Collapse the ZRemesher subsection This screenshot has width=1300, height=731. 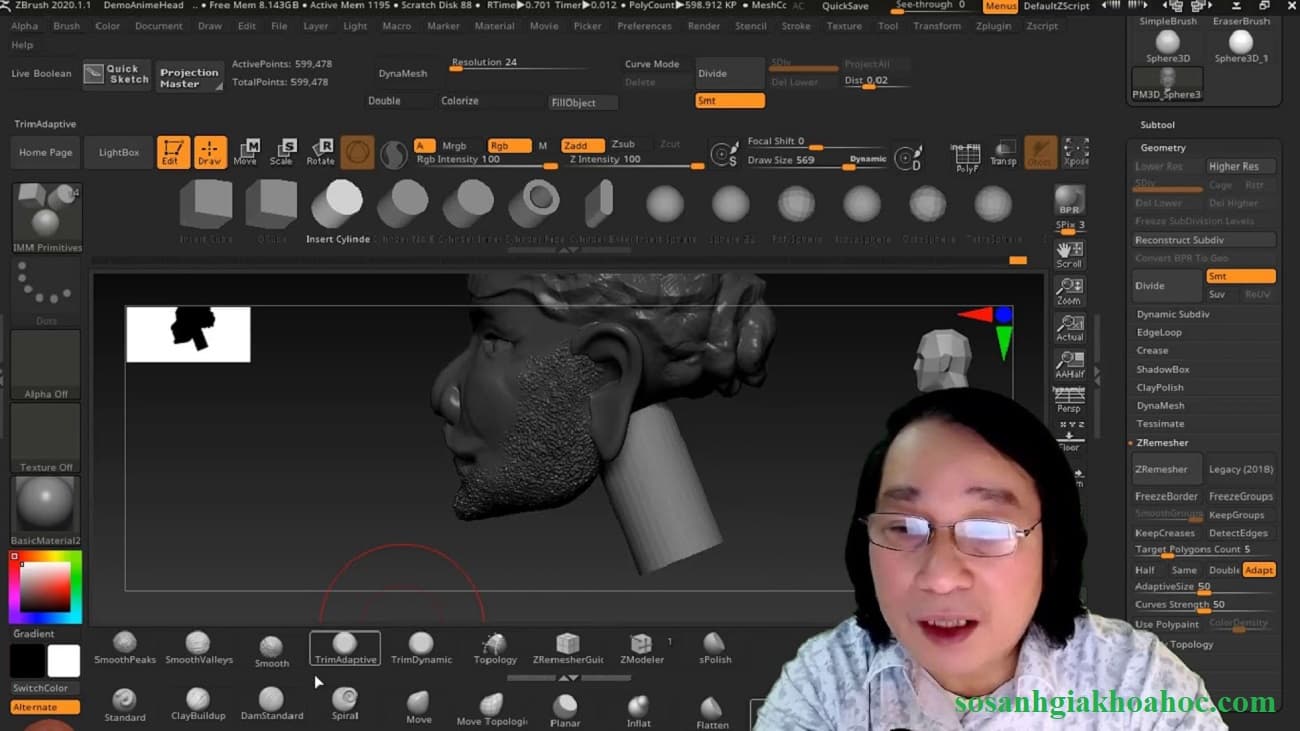[x=1162, y=443]
